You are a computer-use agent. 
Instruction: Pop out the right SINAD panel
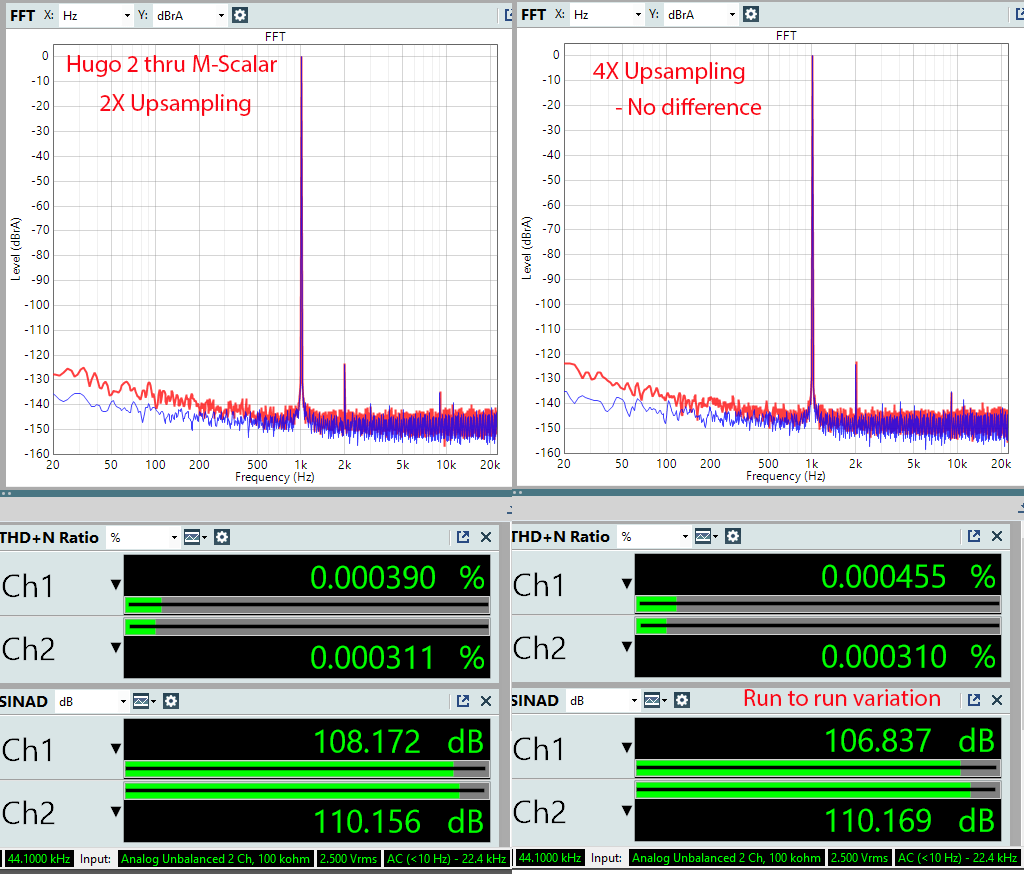tap(974, 700)
